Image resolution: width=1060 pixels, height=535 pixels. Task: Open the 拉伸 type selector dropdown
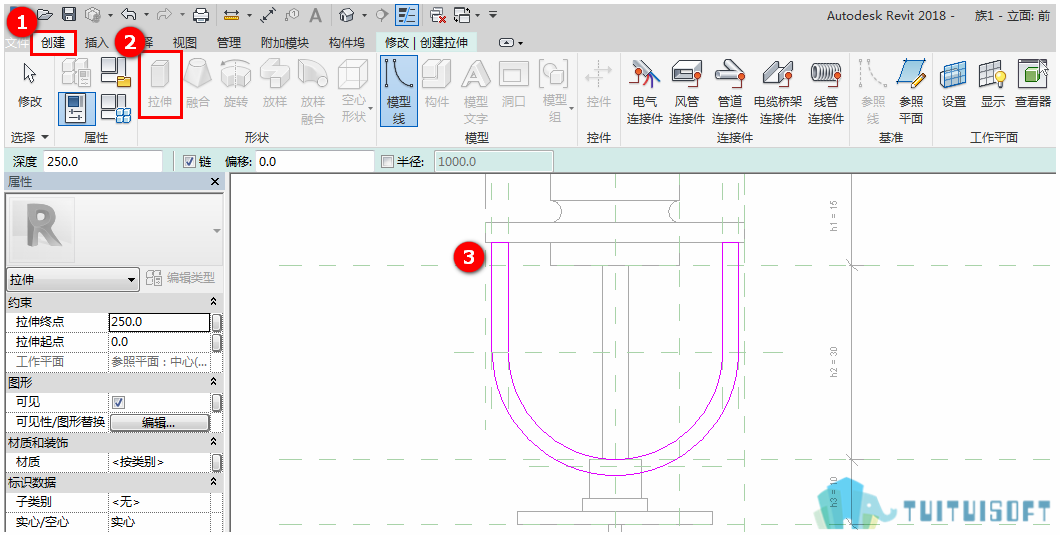72,279
